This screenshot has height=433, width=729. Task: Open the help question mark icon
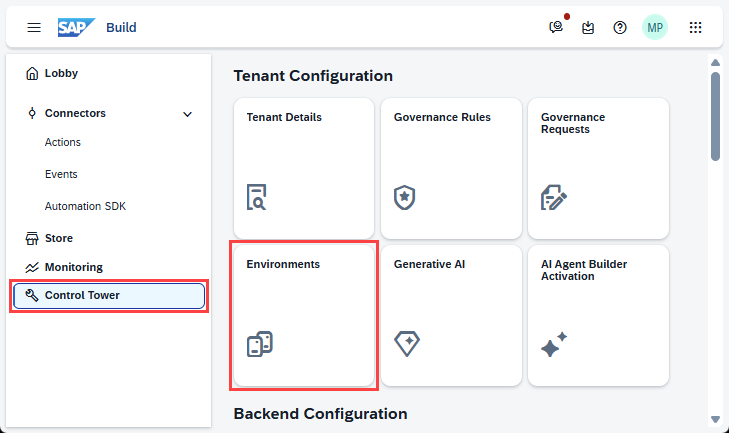point(620,27)
